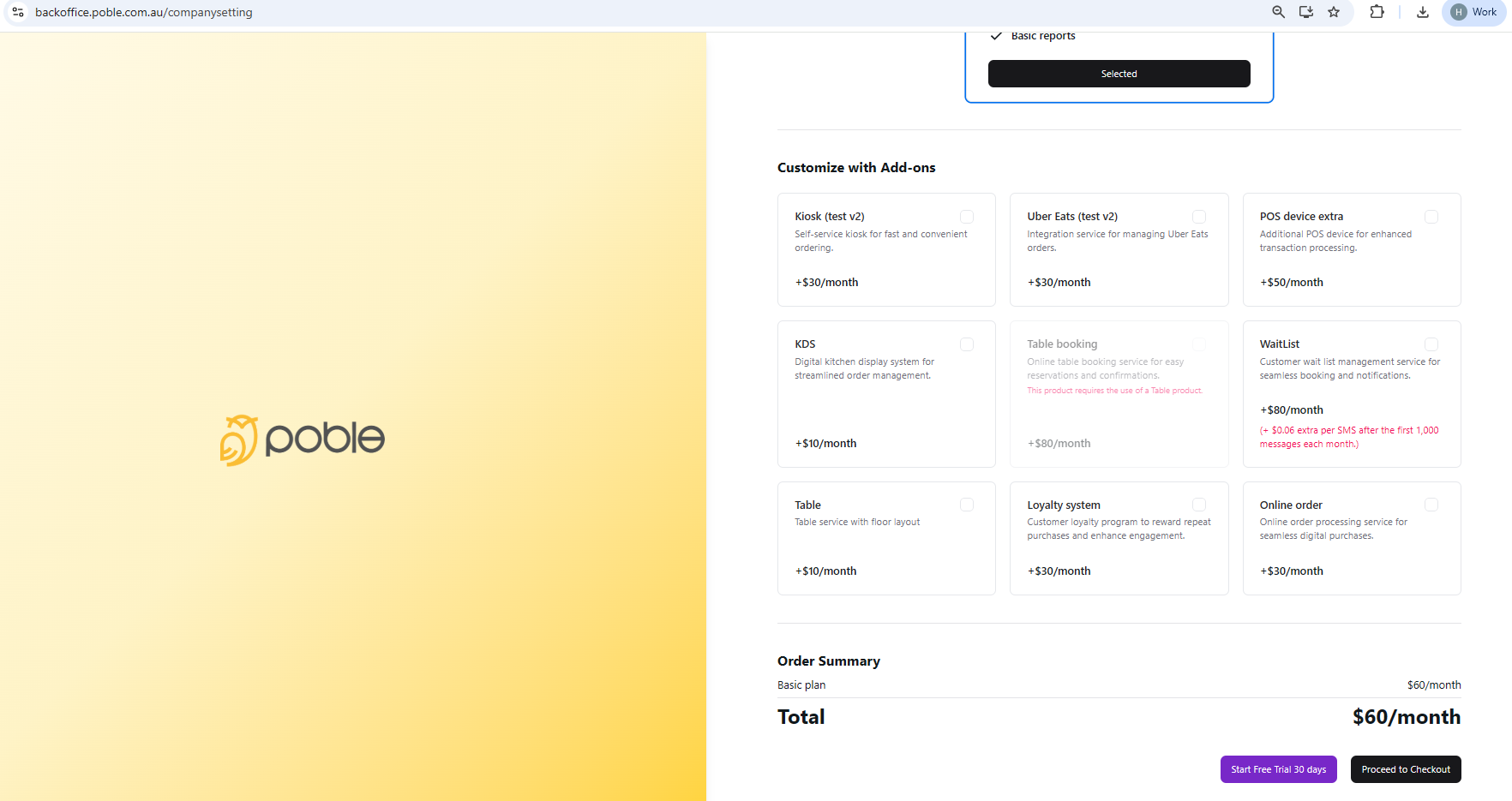Open the Work profile button
This screenshot has height=801, width=1512.
pyautogui.click(x=1474, y=12)
